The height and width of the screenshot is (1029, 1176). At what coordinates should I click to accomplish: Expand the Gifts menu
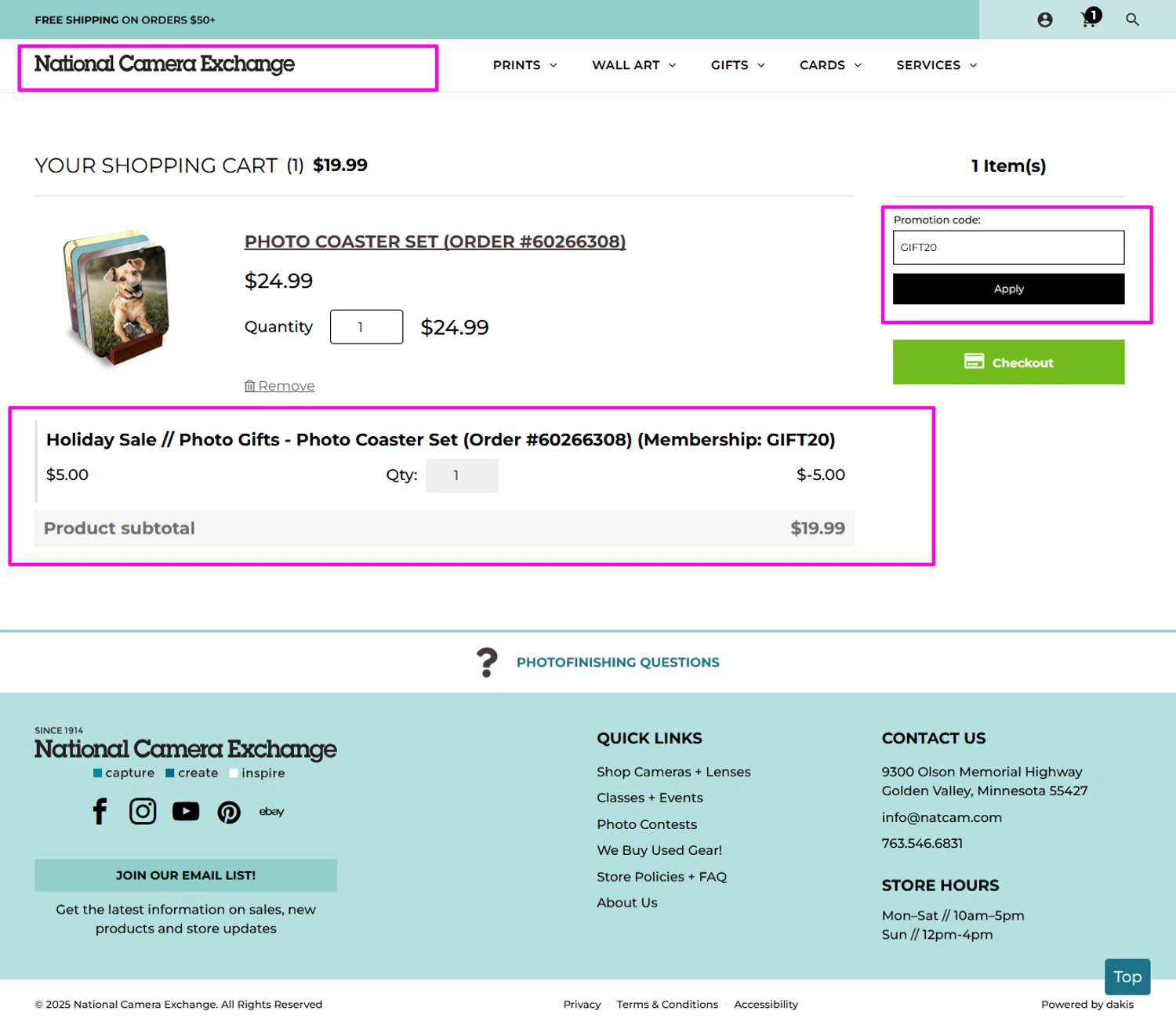(x=737, y=65)
